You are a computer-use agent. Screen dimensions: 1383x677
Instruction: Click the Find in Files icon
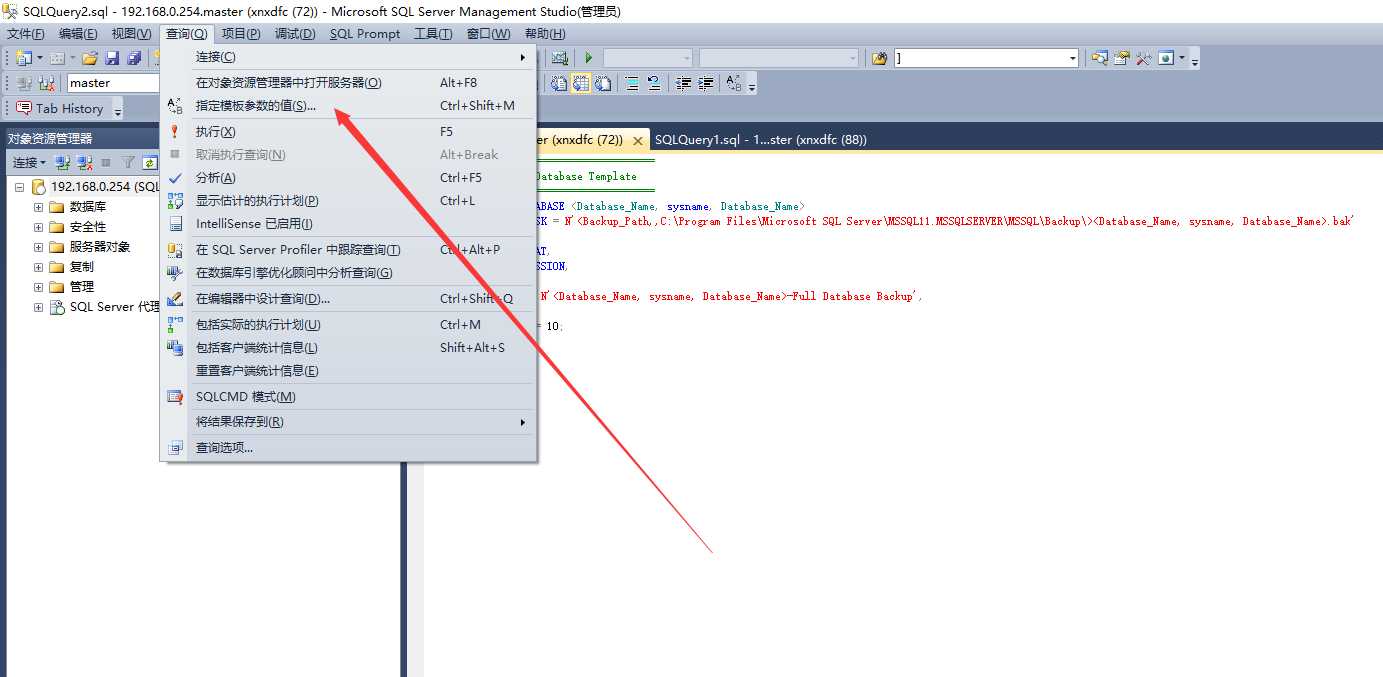pos(879,58)
